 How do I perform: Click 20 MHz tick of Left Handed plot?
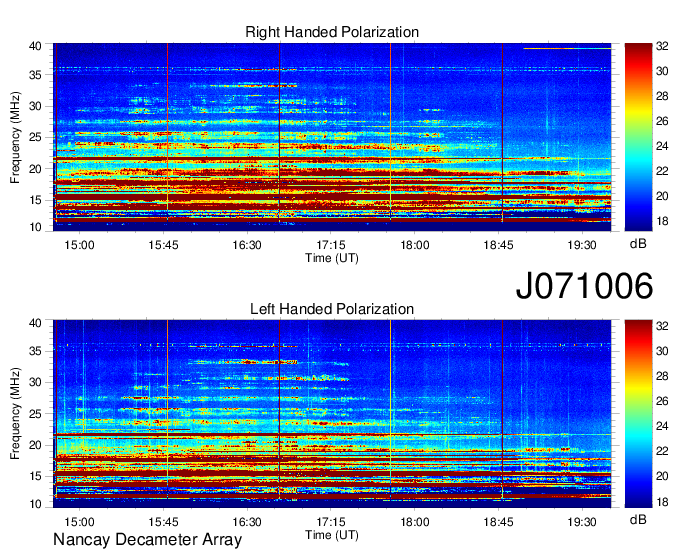coord(36,445)
